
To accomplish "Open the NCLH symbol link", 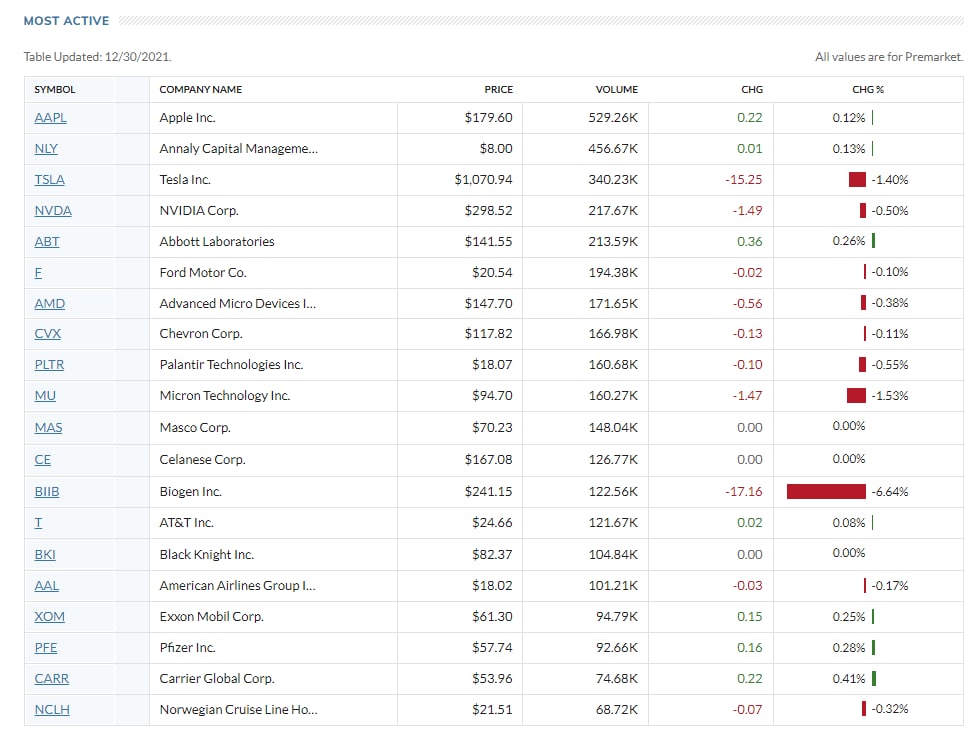I will click(52, 710).
